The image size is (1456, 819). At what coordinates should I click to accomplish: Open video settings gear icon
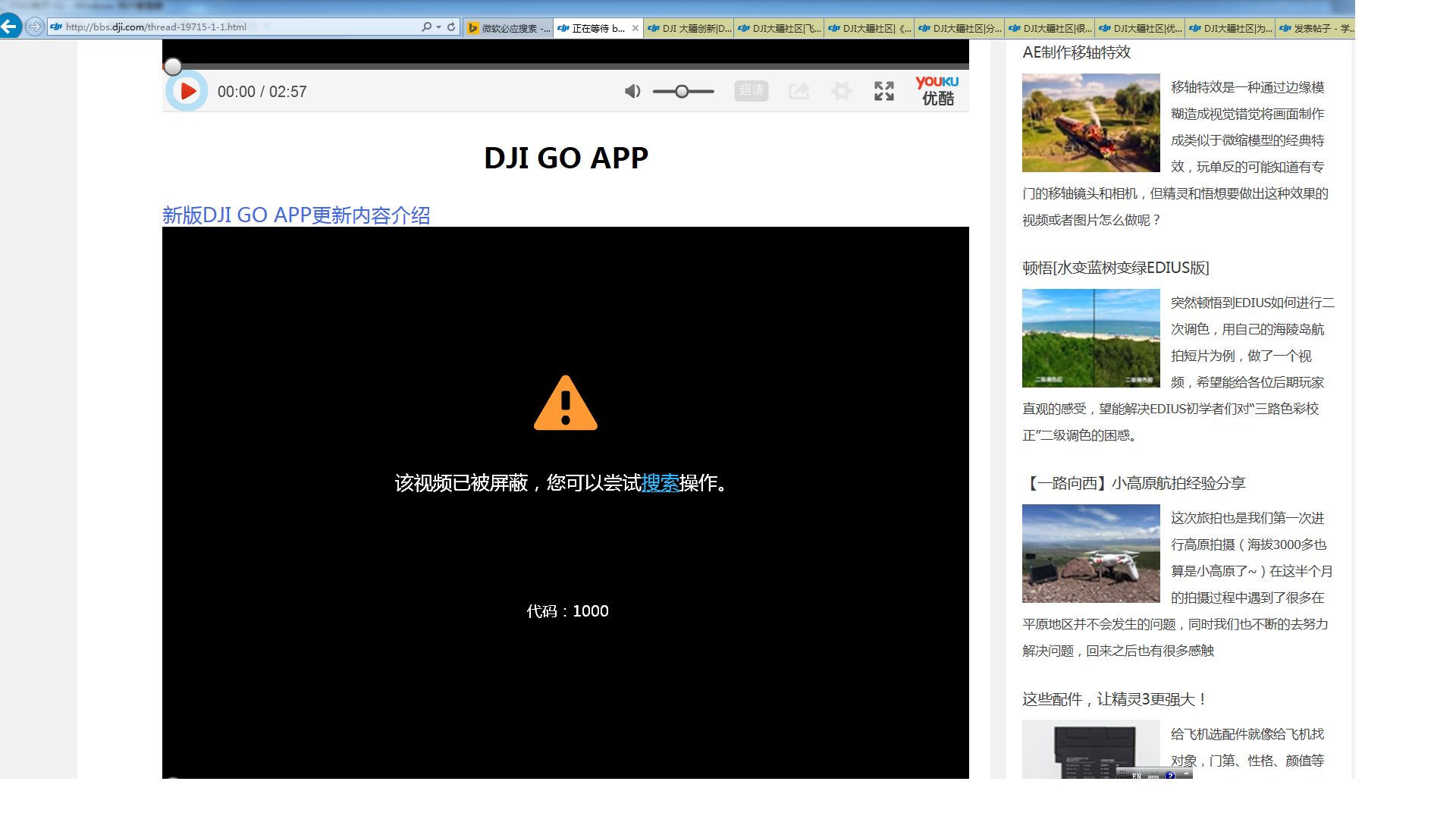841,91
